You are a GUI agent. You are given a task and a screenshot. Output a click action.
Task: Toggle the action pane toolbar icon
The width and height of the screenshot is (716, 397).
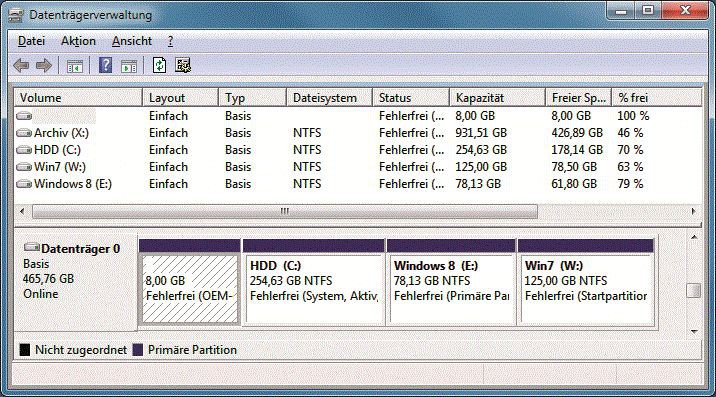click(x=129, y=66)
